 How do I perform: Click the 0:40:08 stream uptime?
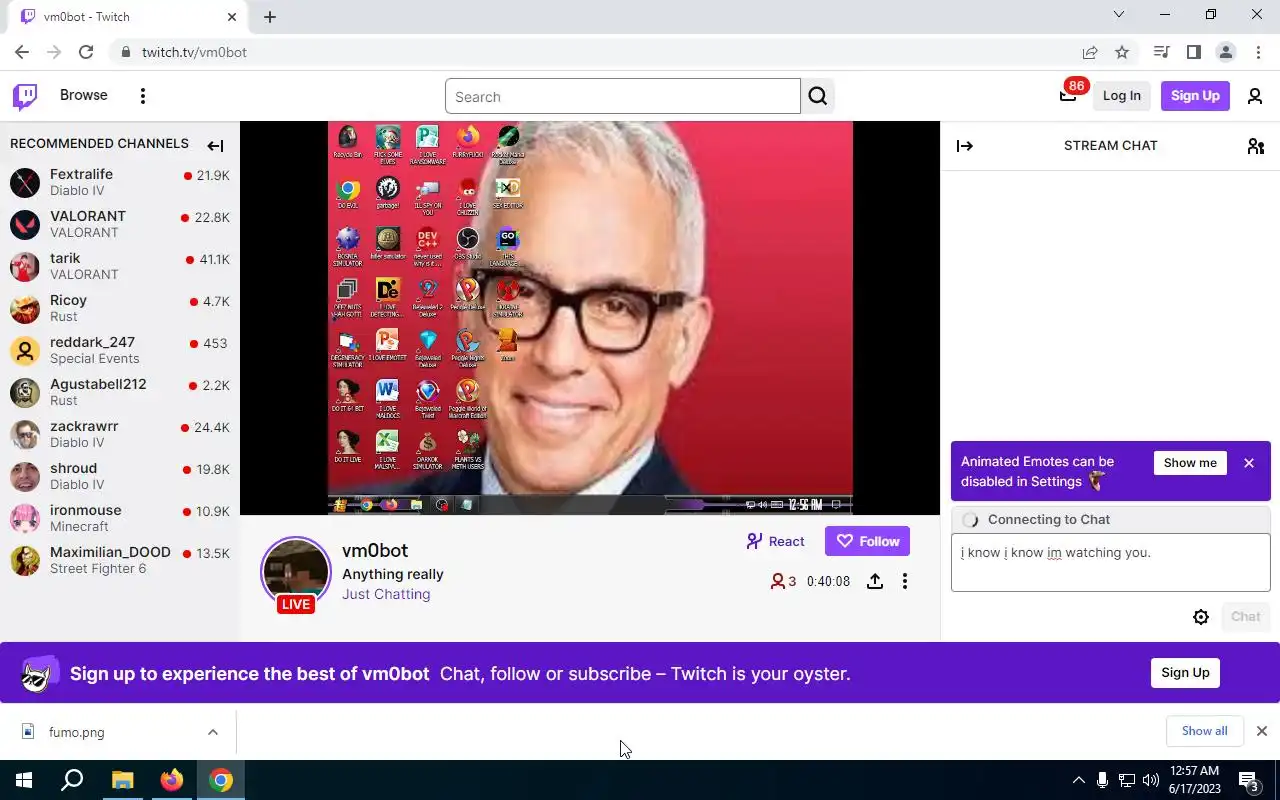click(x=828, y=581)
